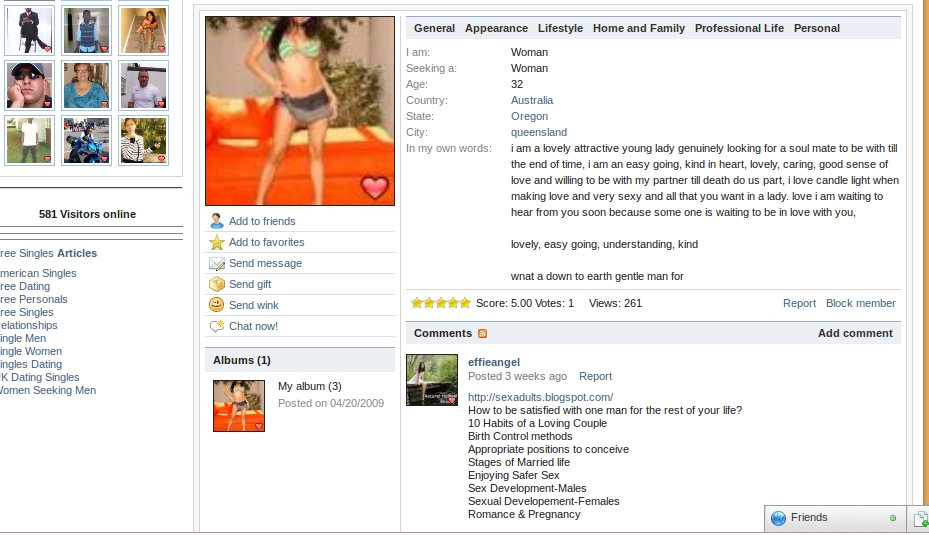The height and width of the screenshot is (535, 929).
Task: Open the My album thumbnail
Action: (x=239, y=406)
